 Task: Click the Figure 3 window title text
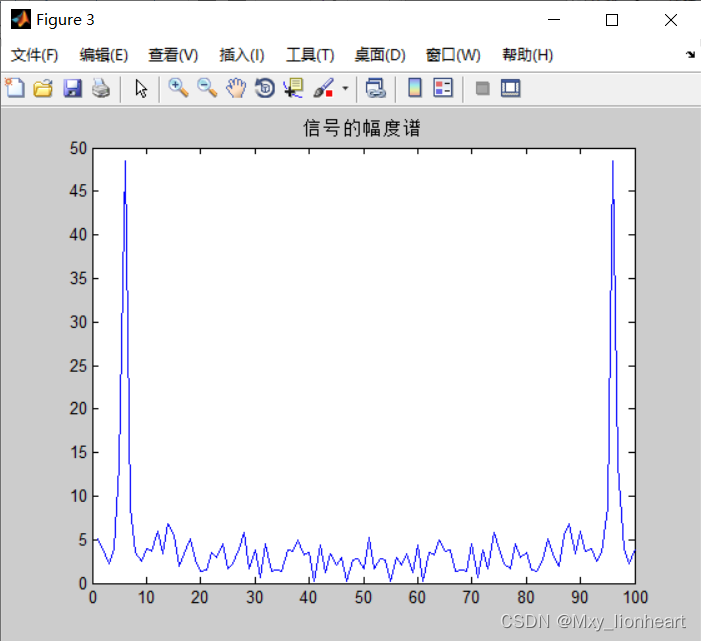(65, 20)
